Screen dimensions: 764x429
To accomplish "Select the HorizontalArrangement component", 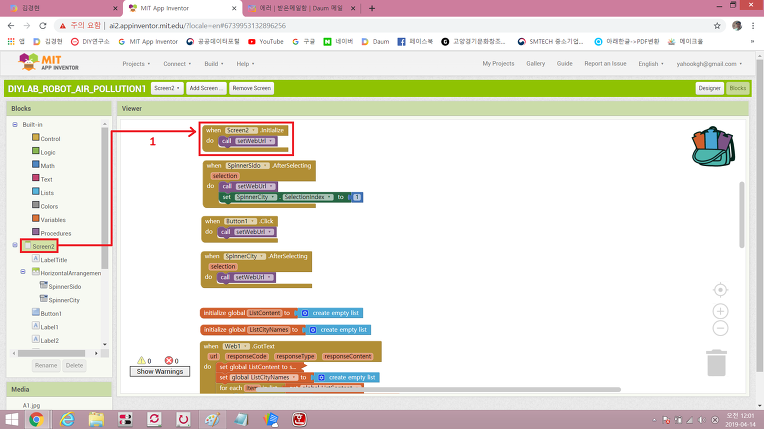I will click(x=66, y=273).
